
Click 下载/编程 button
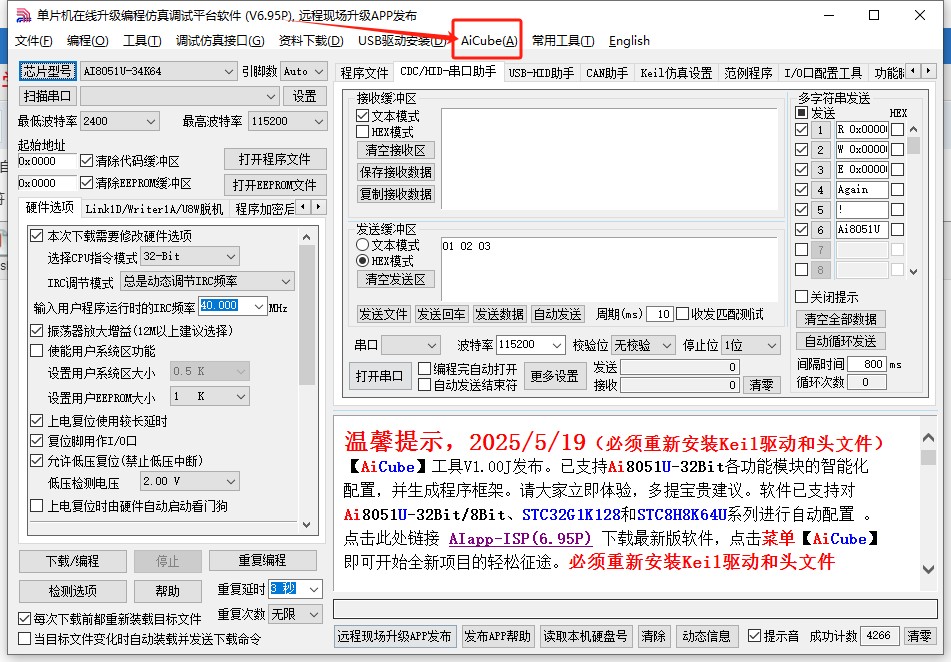tap(73, 561)
